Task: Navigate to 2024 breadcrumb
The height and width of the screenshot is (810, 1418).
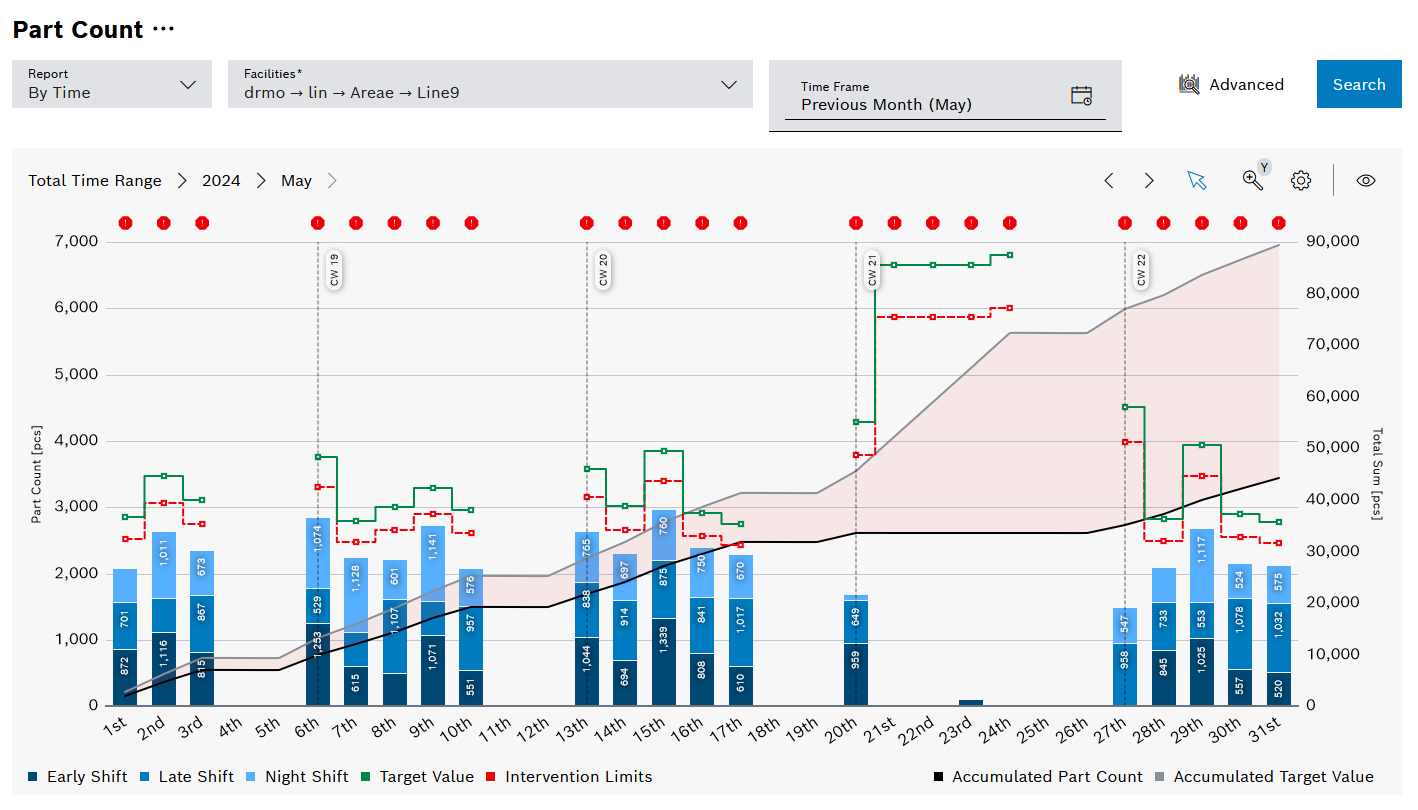Action: tap(221, 181)
